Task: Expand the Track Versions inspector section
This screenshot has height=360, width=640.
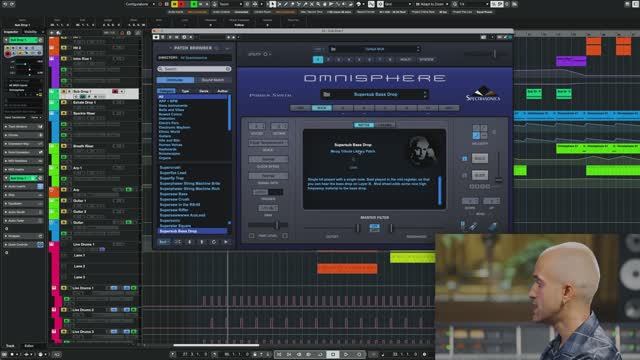Action: (x=23, y=127)
